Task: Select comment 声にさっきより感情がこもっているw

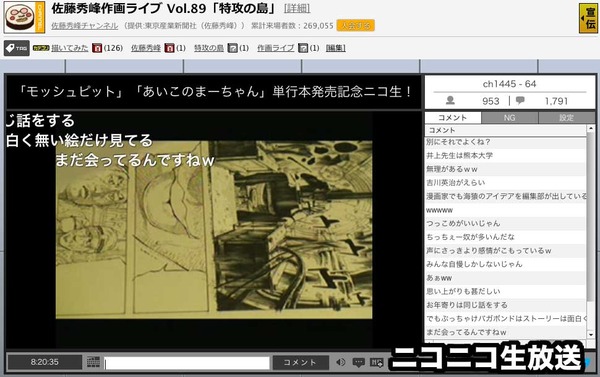Action: tap(505, 251)
